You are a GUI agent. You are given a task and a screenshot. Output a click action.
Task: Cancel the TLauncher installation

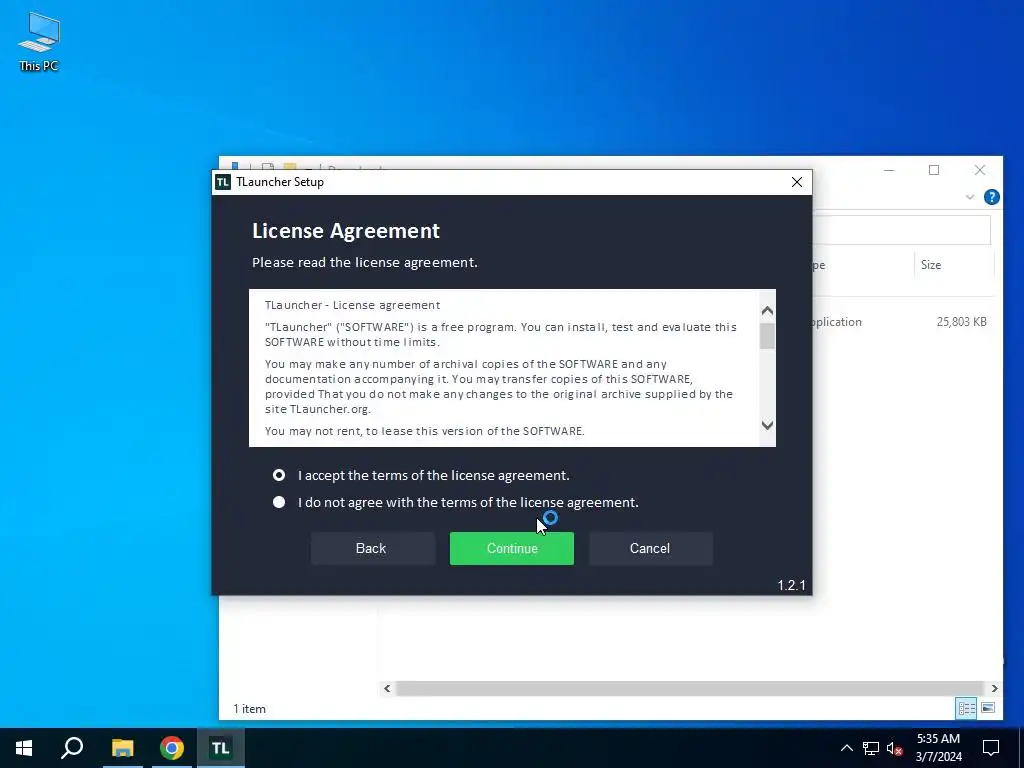(650, 548)
